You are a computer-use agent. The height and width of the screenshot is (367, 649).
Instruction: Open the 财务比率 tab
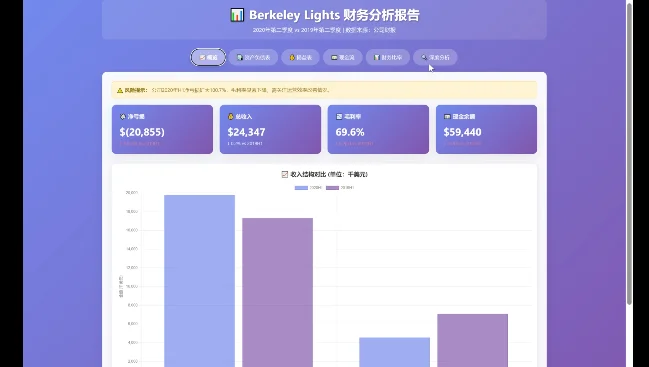point(387,58)
